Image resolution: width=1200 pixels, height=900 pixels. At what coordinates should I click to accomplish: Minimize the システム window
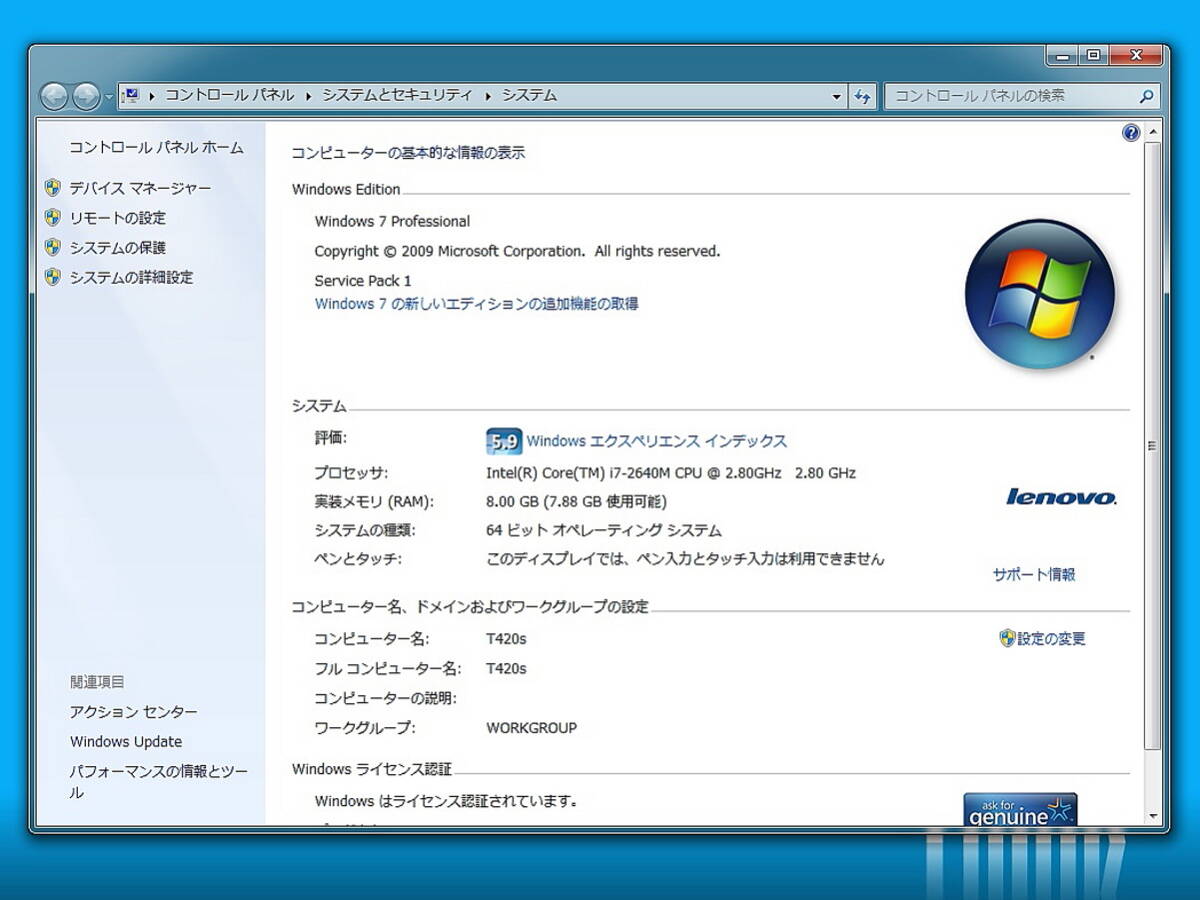(1062, 56)
